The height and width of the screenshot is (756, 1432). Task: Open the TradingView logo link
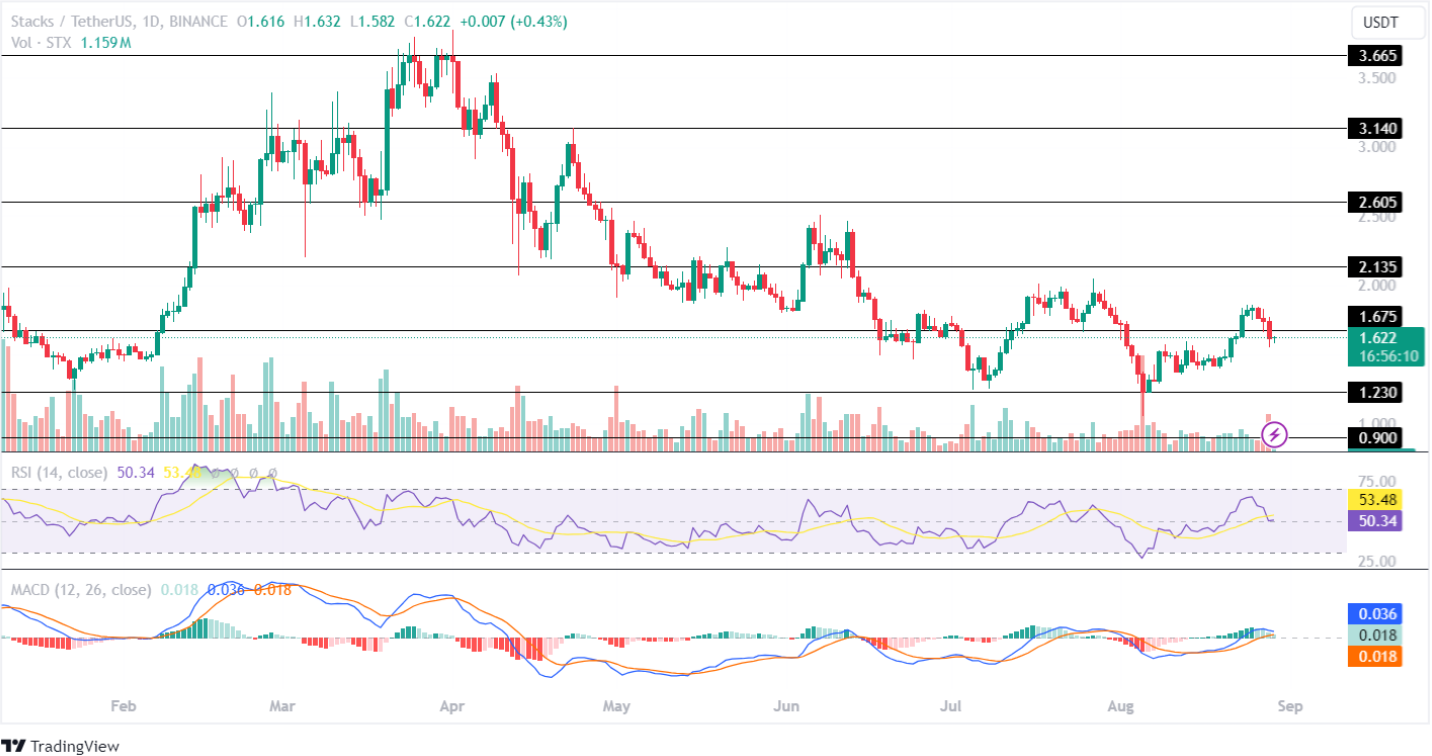(62, 746)
